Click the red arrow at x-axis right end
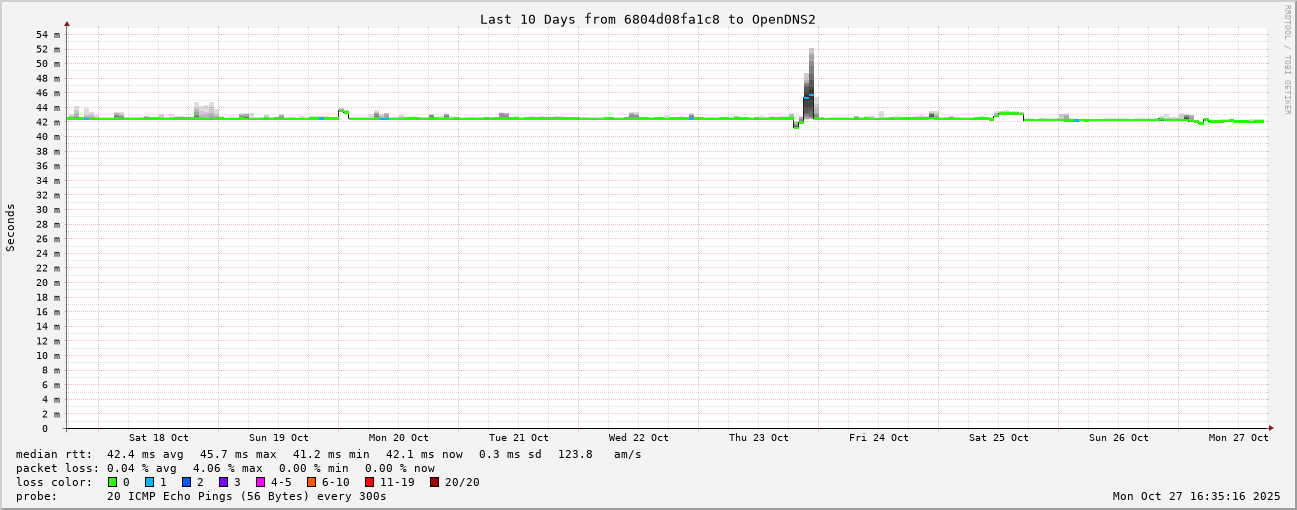 click(x=1271, y=428)
